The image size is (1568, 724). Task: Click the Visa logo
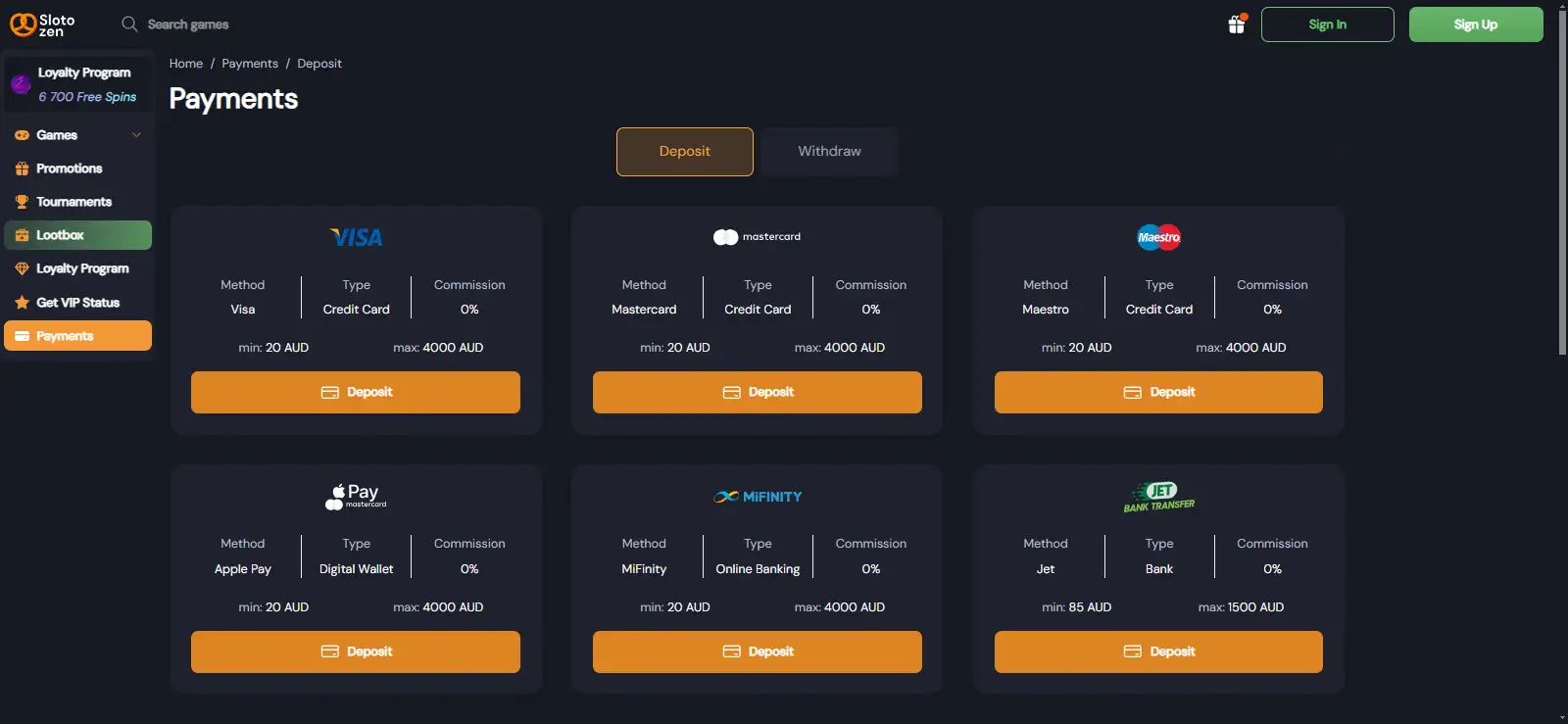pyautogui.click(x=356, y=237)
